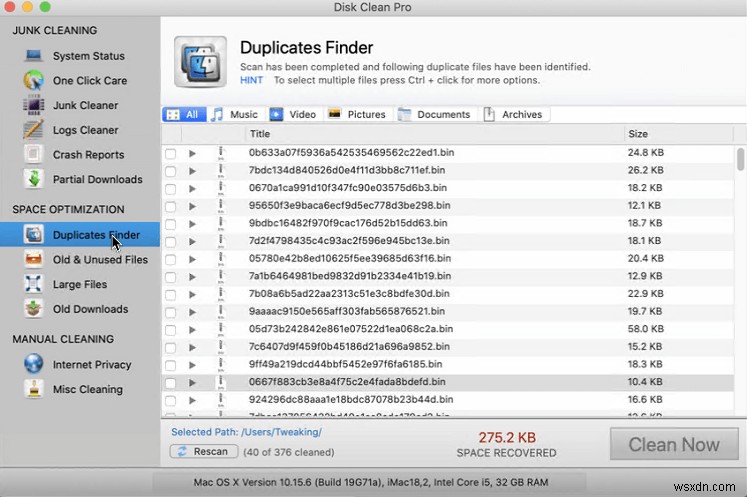Click the Pictures tab icon
Screen dimensions: 747x497
tap(334, 114)
